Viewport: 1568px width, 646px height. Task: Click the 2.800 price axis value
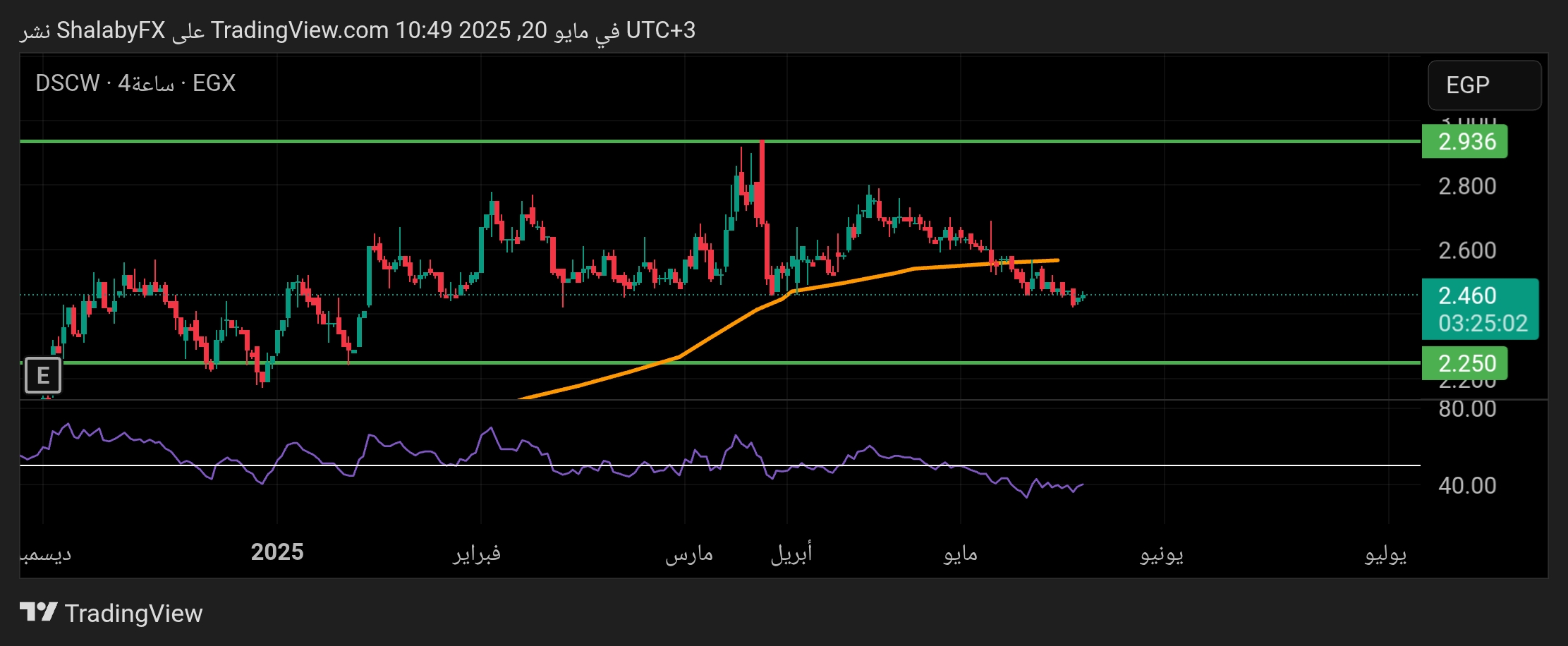[x=1467, y=186]
